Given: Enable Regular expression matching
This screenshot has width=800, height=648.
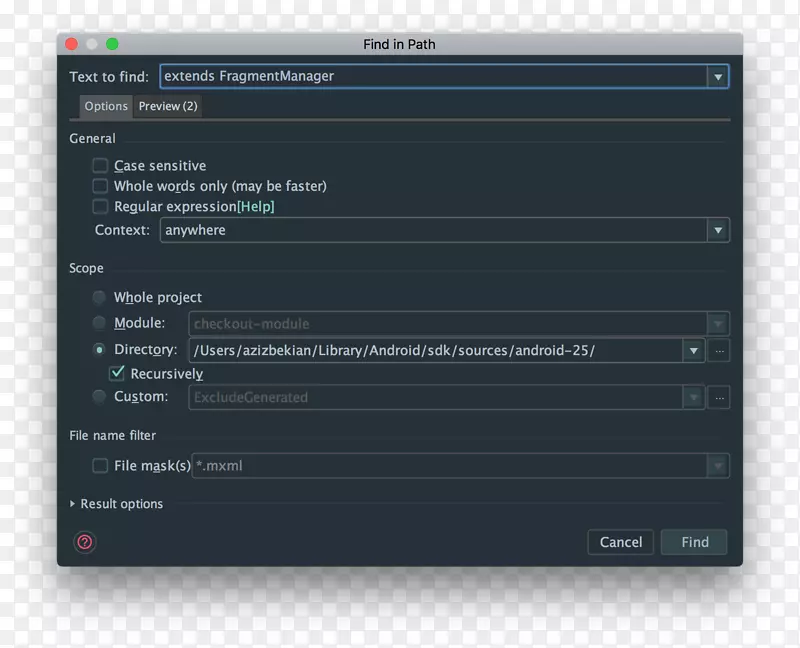Looking at the screenshot, I should click(100, 206).
